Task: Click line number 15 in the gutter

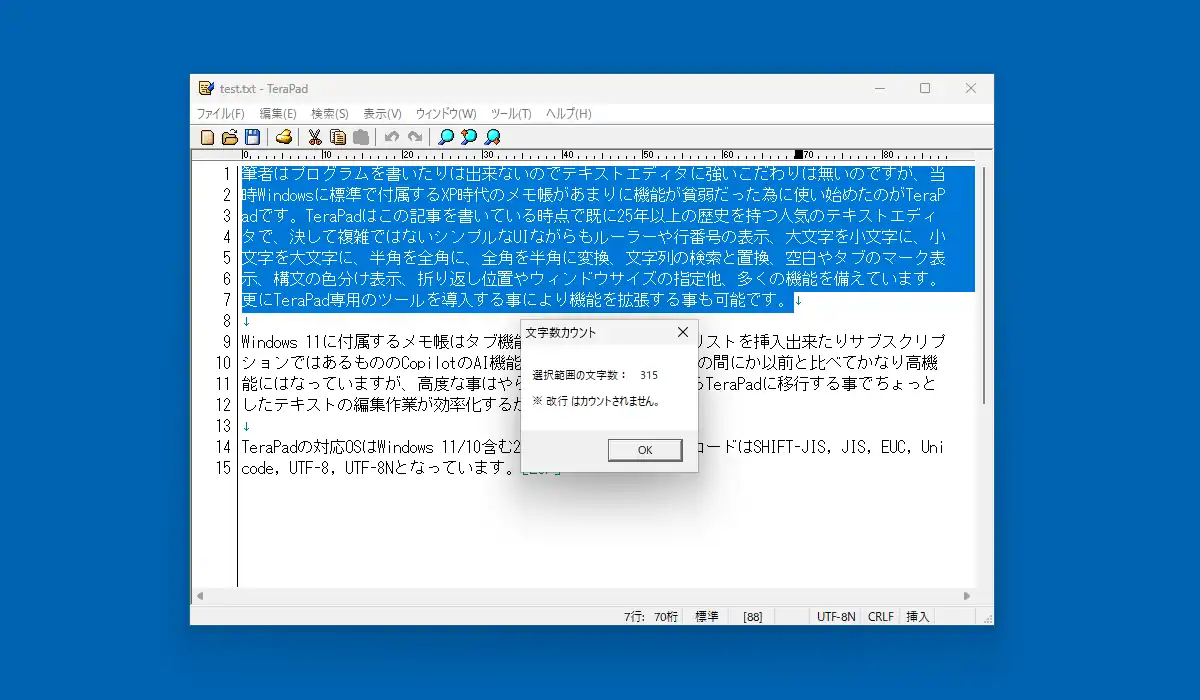Action: pos(223,468)
